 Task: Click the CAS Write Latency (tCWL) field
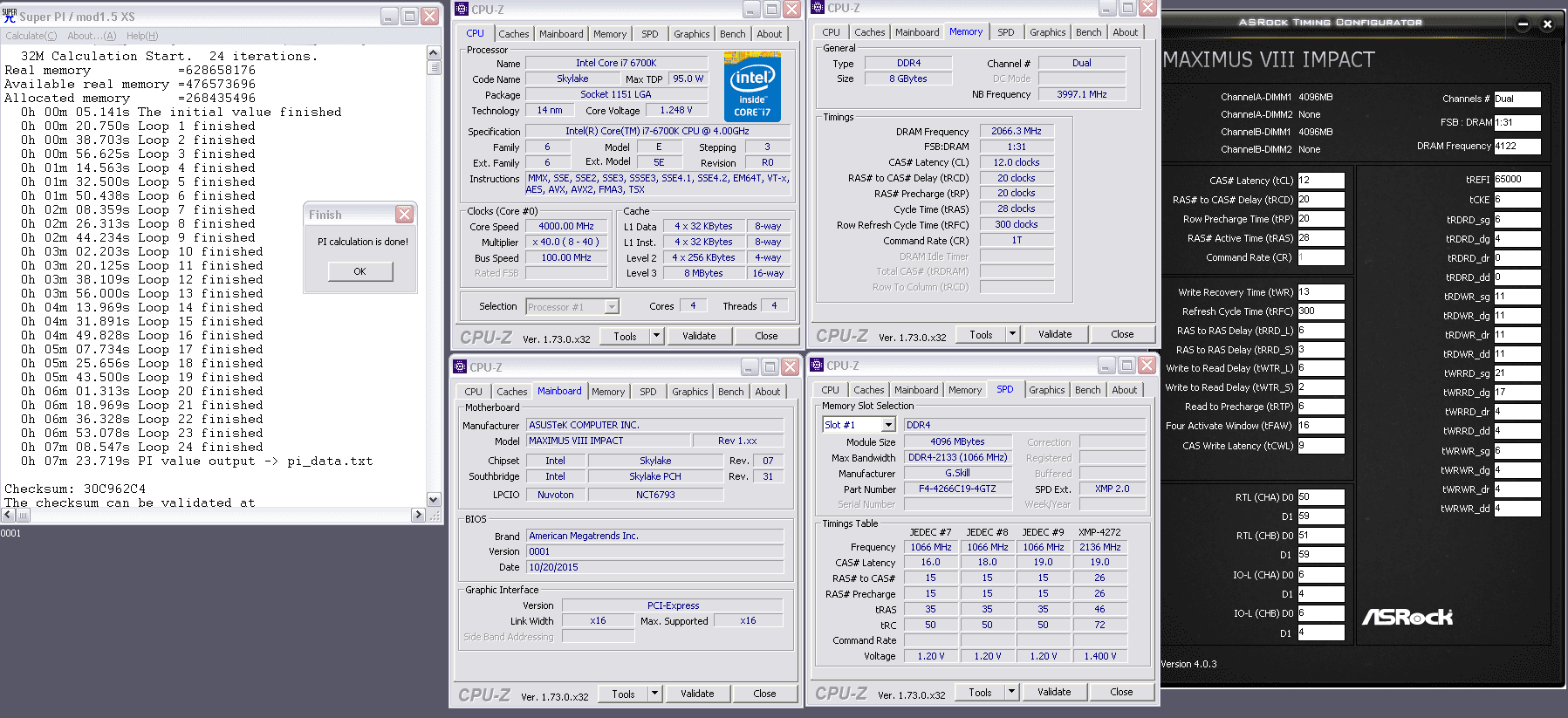(1320, 446)
